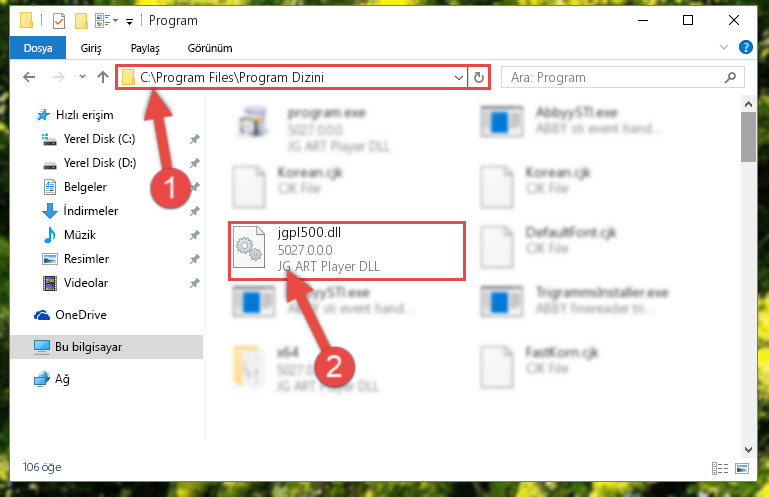
Task: Unpin Yerel Disk (C:) from quick access
Action: point(195,139)
